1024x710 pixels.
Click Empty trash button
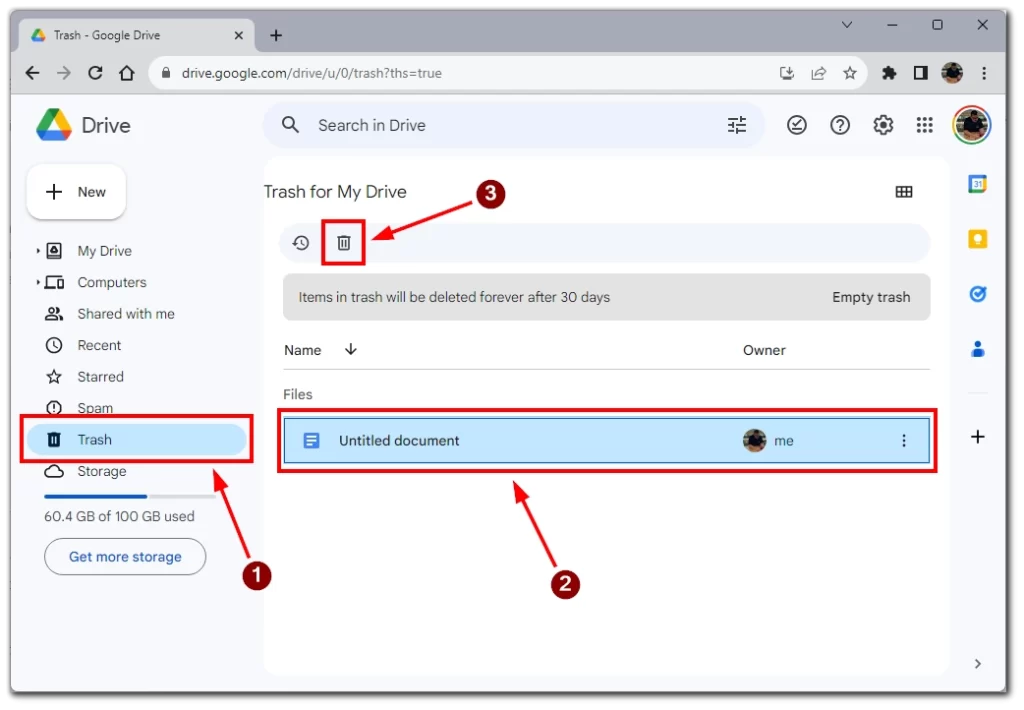coord(871,297)
